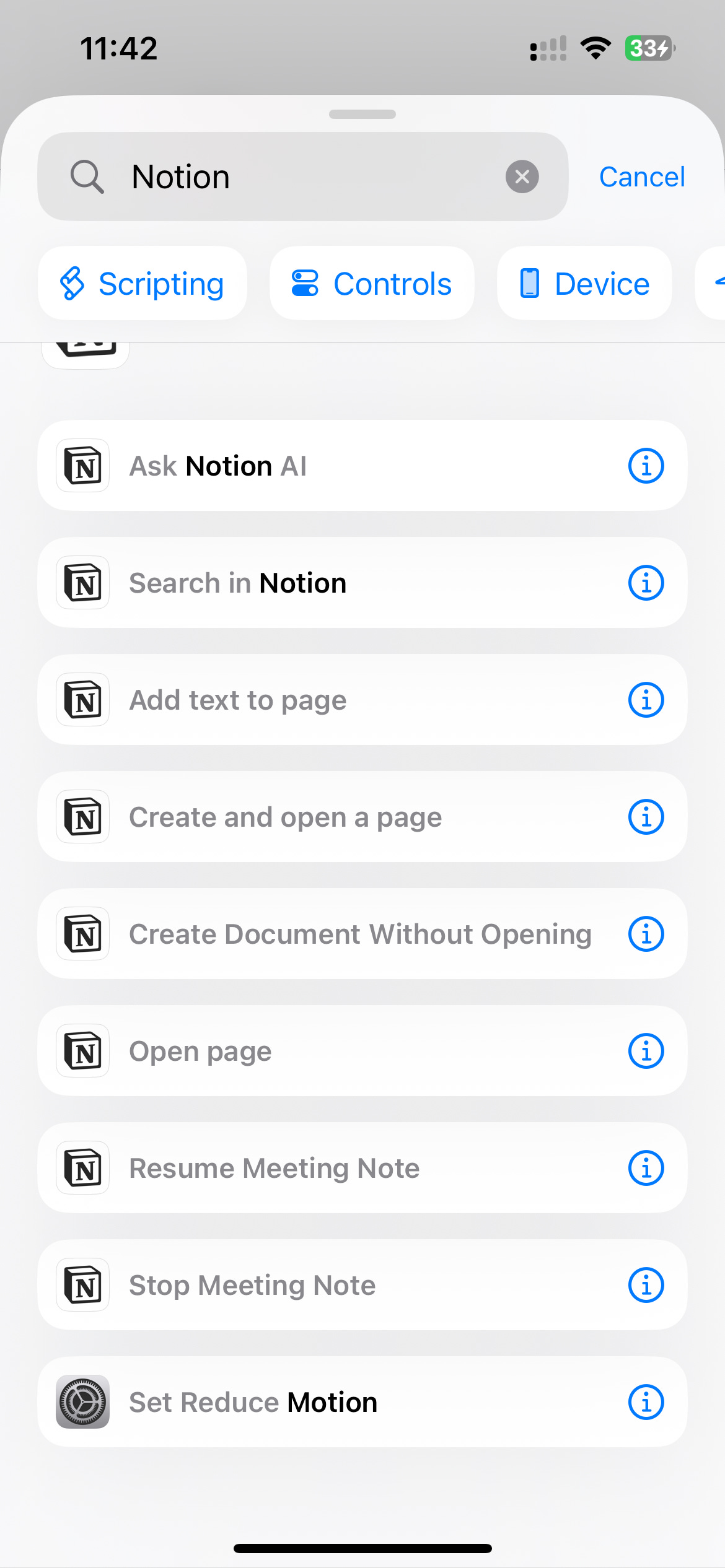Open info for Add text to page
The height and width of the screenshot is (1568, 725).
click(646, 700)
